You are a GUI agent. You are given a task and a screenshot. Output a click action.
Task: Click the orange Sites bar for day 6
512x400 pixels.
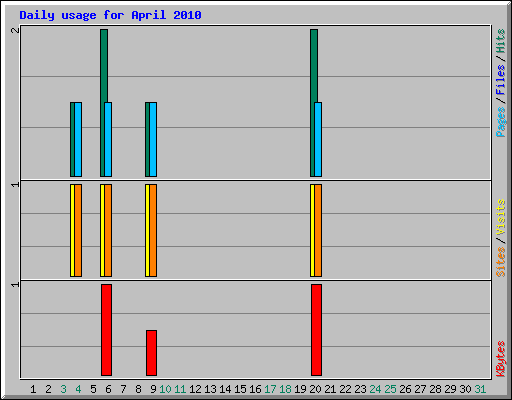108,230
